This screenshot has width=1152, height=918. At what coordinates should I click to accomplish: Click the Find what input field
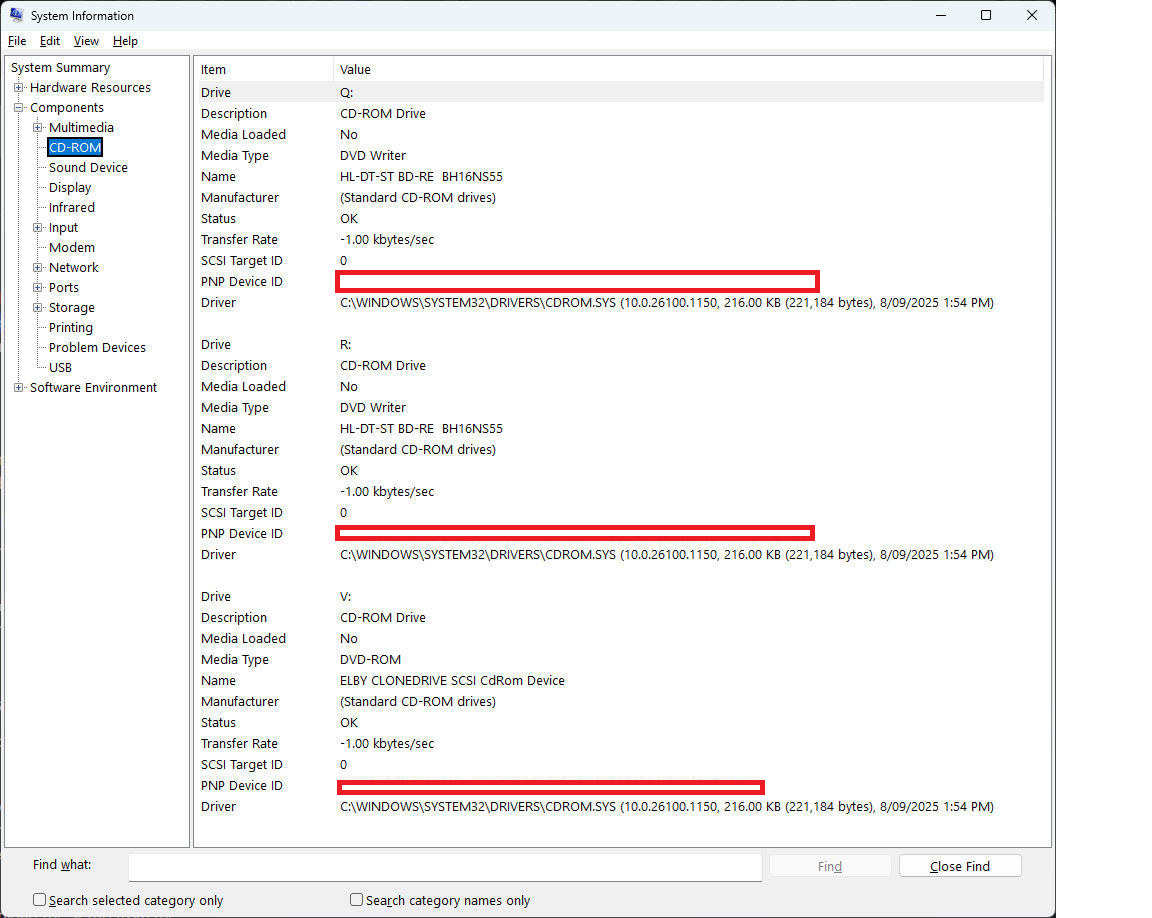(444, 867)
